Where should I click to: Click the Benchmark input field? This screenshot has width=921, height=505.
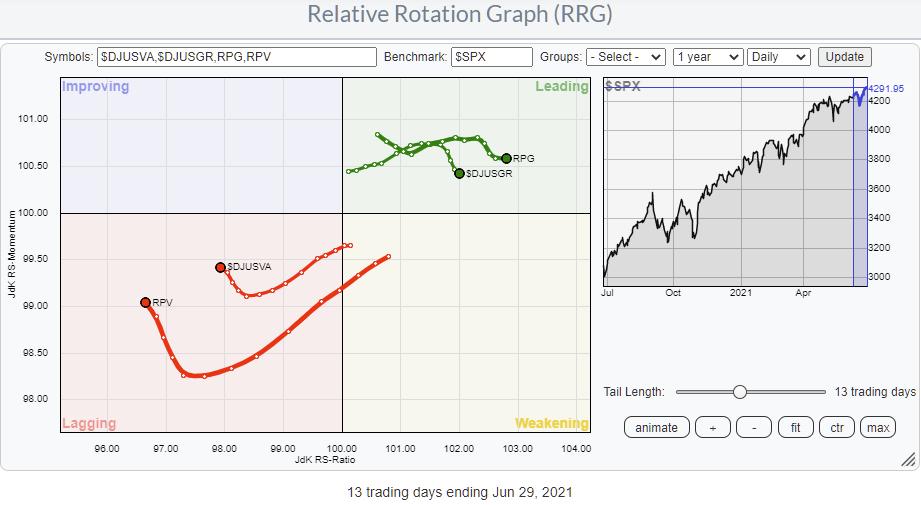coord(491,57)
